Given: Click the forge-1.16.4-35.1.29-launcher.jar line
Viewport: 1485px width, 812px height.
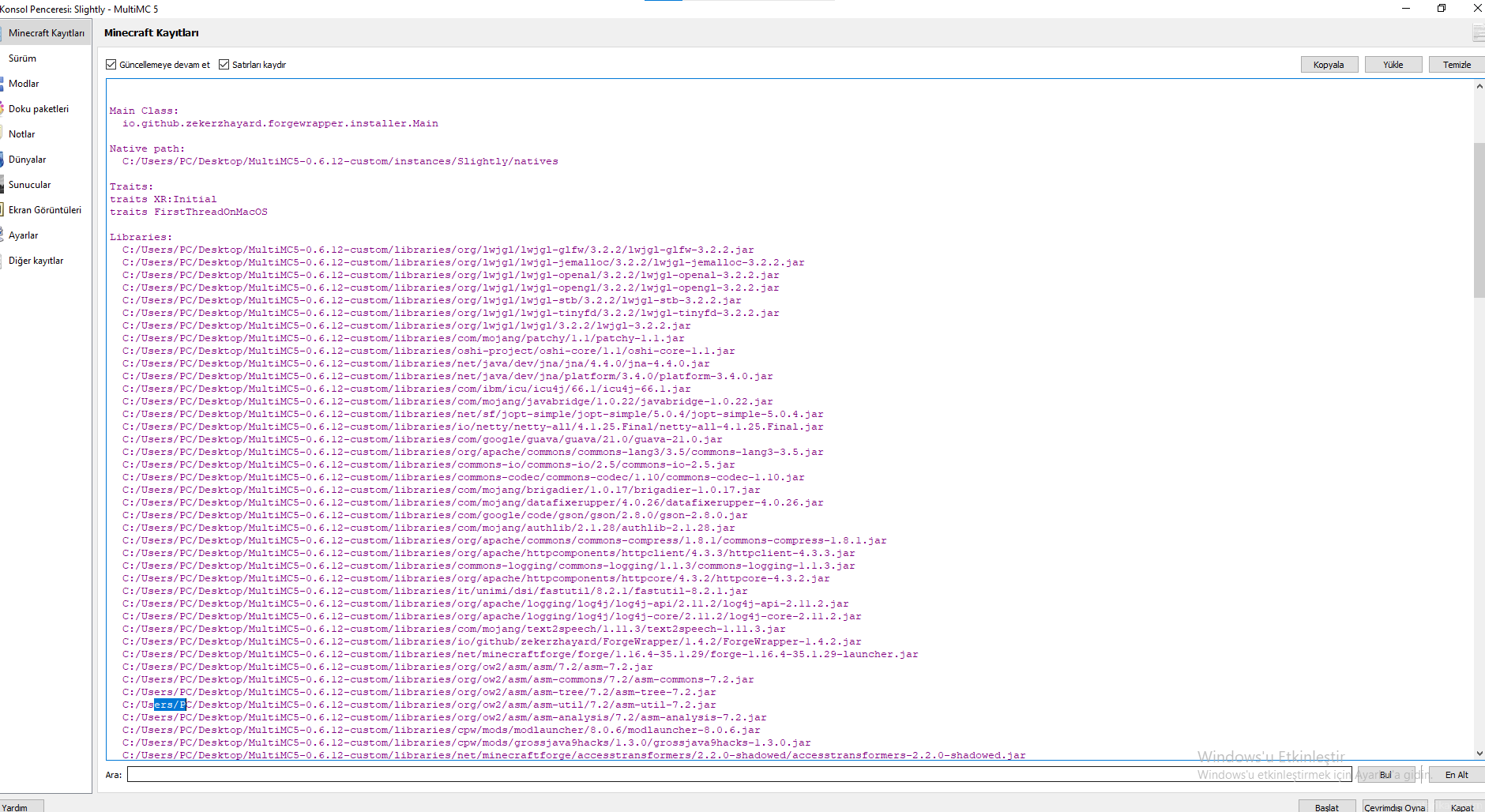Looking at the screenshot, I should (x=520, y=654).
